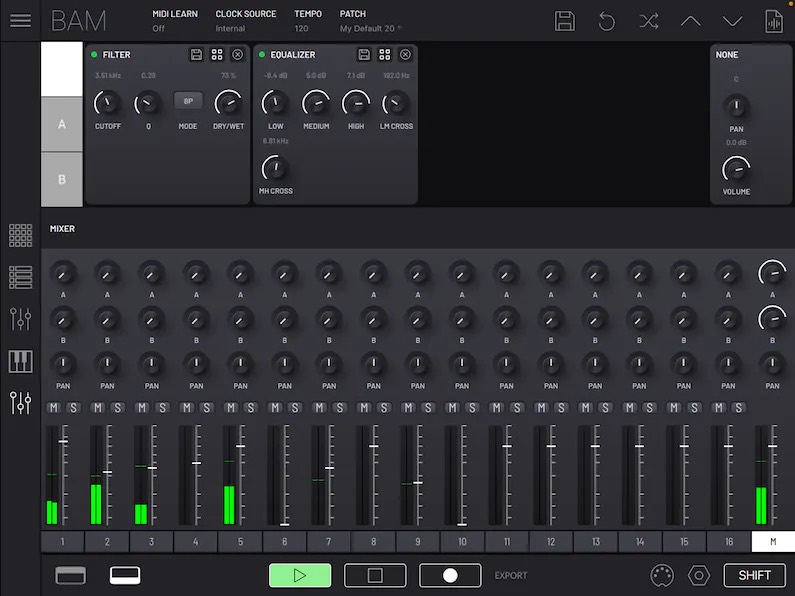Solo mixer channel 16
This screenshot has height=596, width=795.
click(739, 407)
